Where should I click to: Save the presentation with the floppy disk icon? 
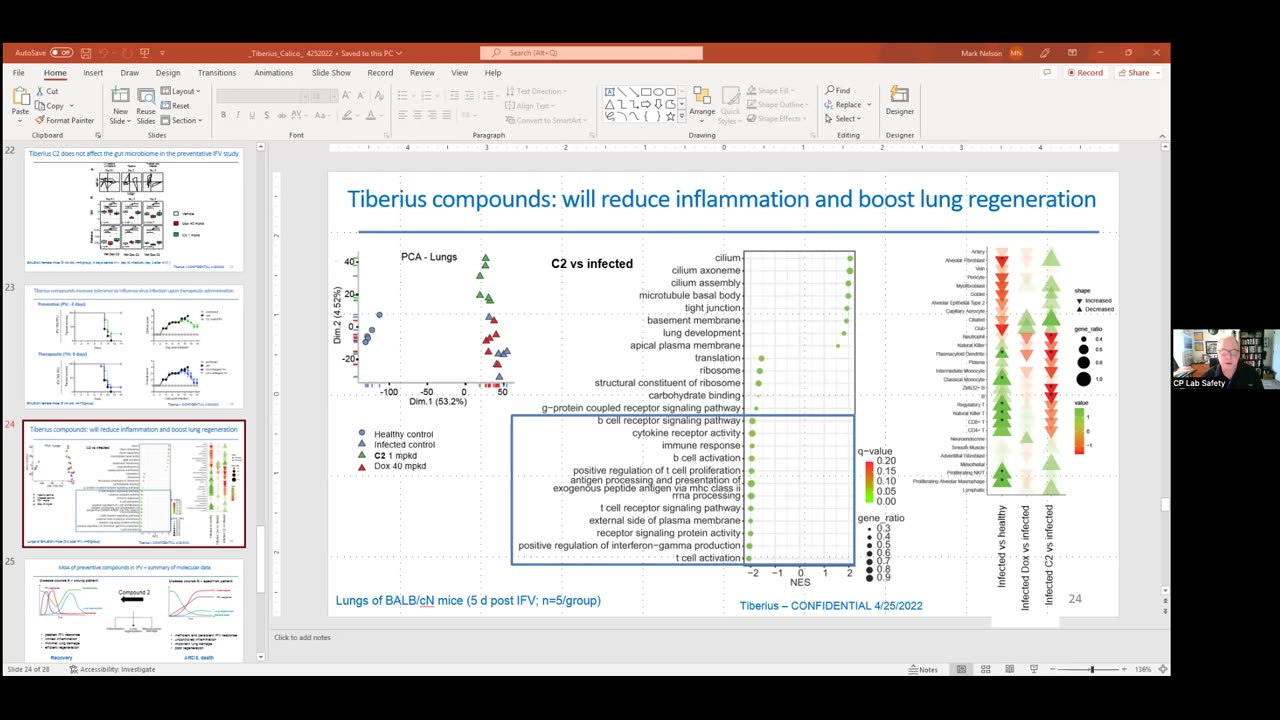point(87,53)
